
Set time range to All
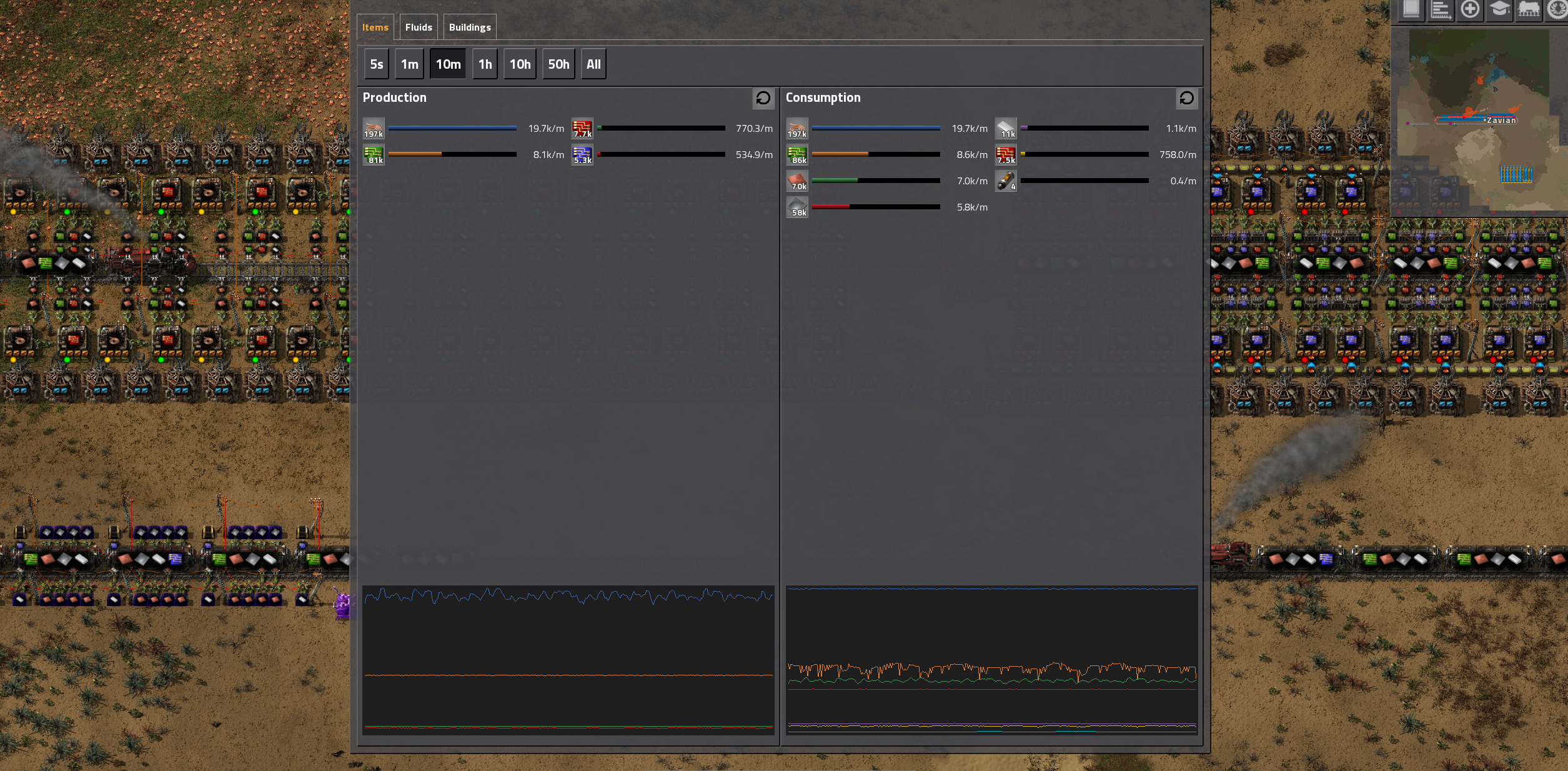pos(593,64)
